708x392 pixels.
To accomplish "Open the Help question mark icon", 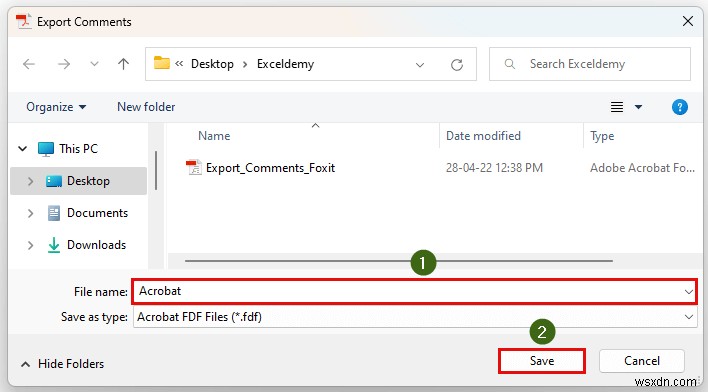I will point(680,107).
